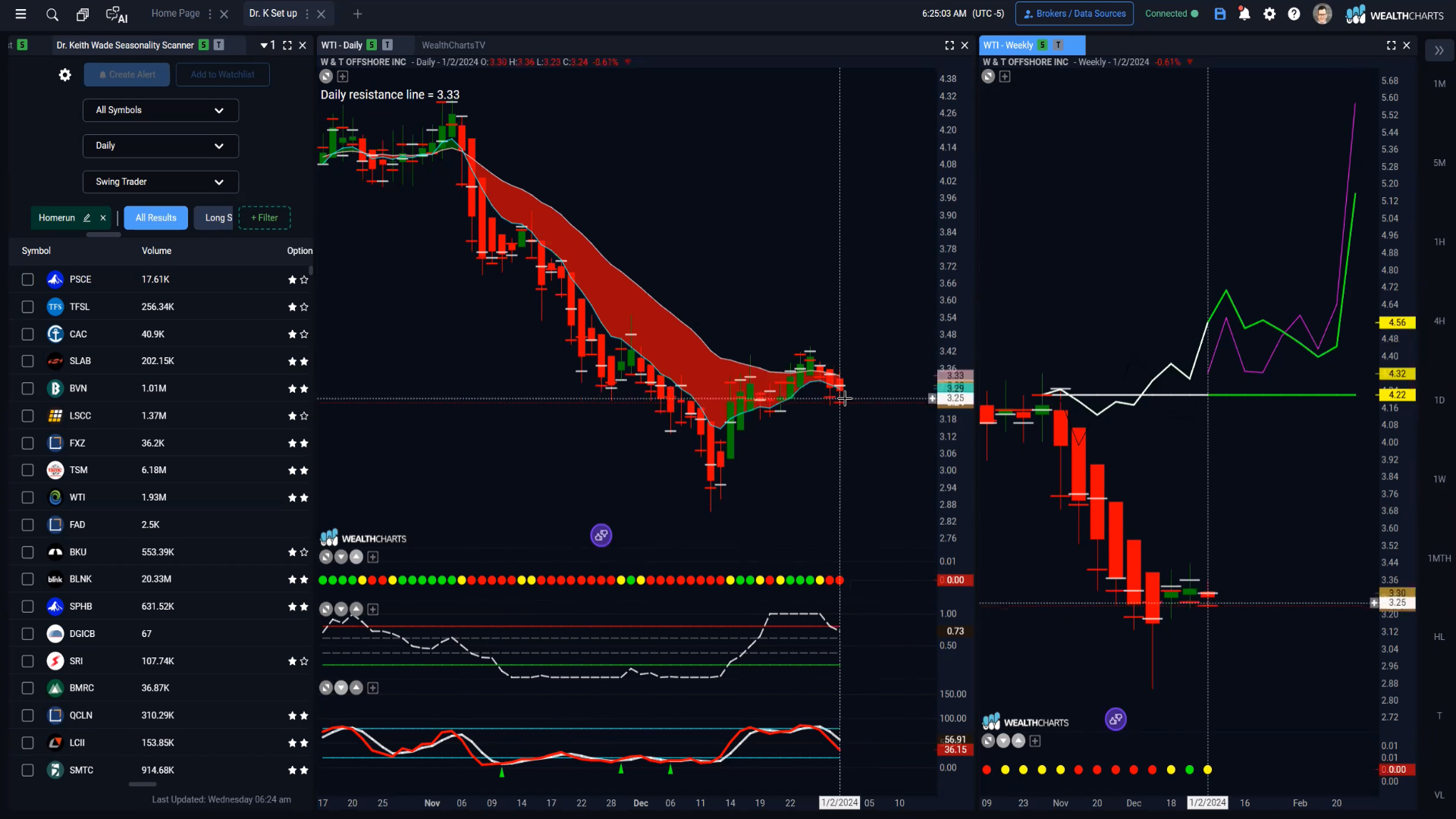Viewport: 1456px width, 819px height.
Task: Sort by the Volume column header
Action: 156,251
